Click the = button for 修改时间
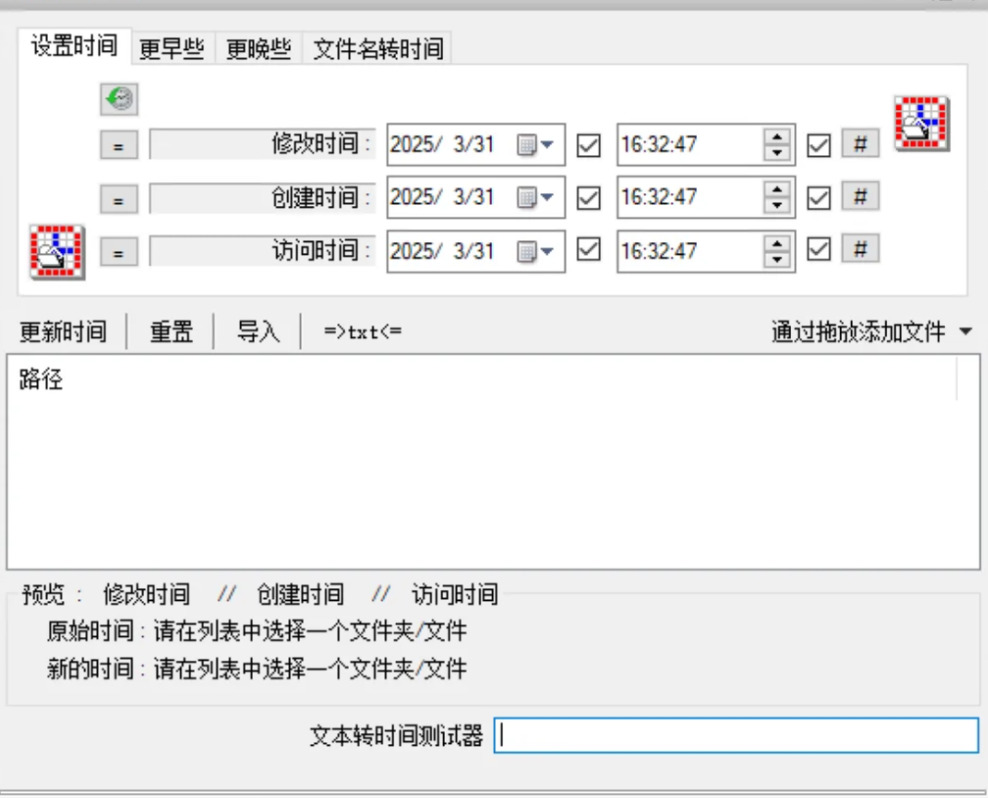 [x=118, y=146]
